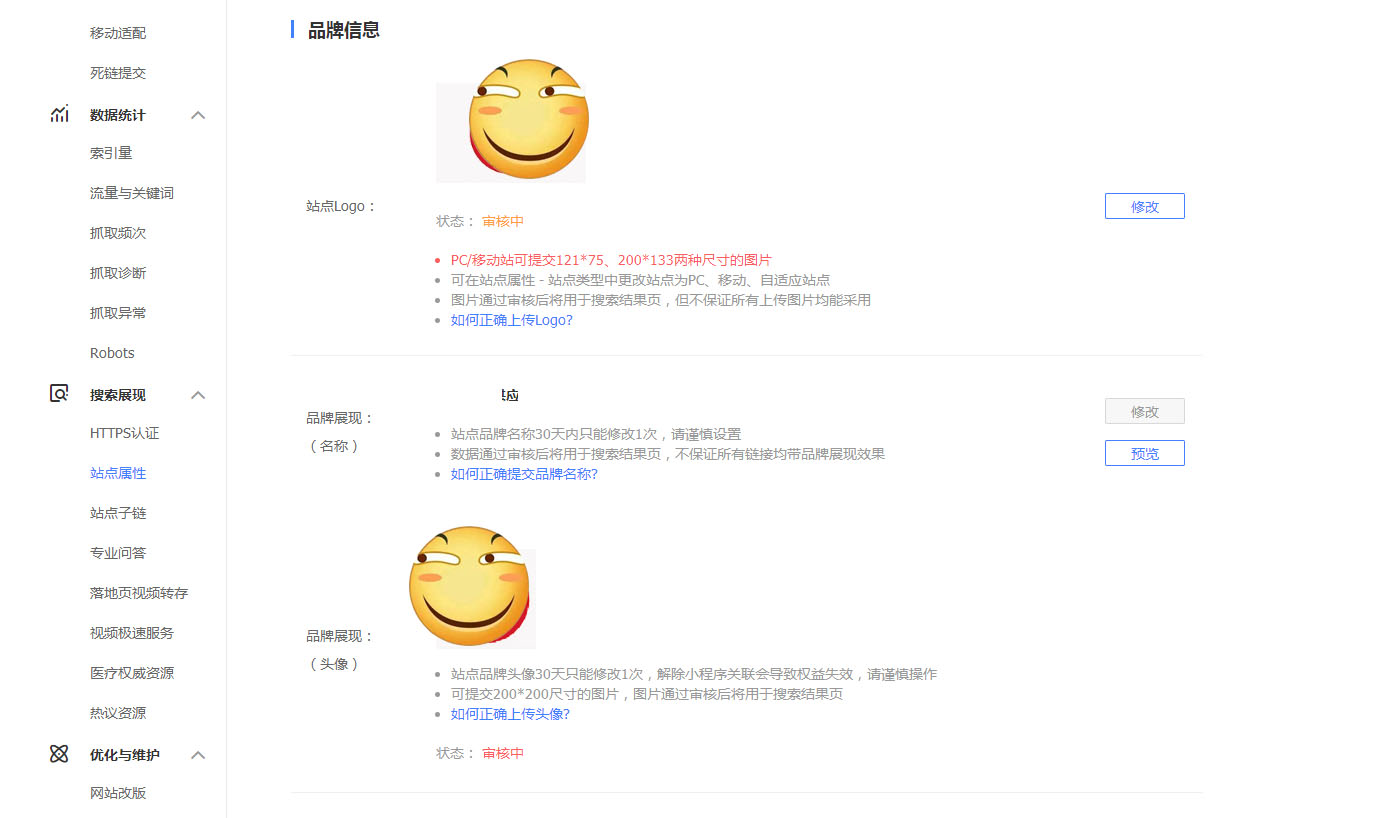The height and width of the screenshot is (818, 1396).
Task: Open 如何正确提交品牌名称? link
Action: coord(524,474)
